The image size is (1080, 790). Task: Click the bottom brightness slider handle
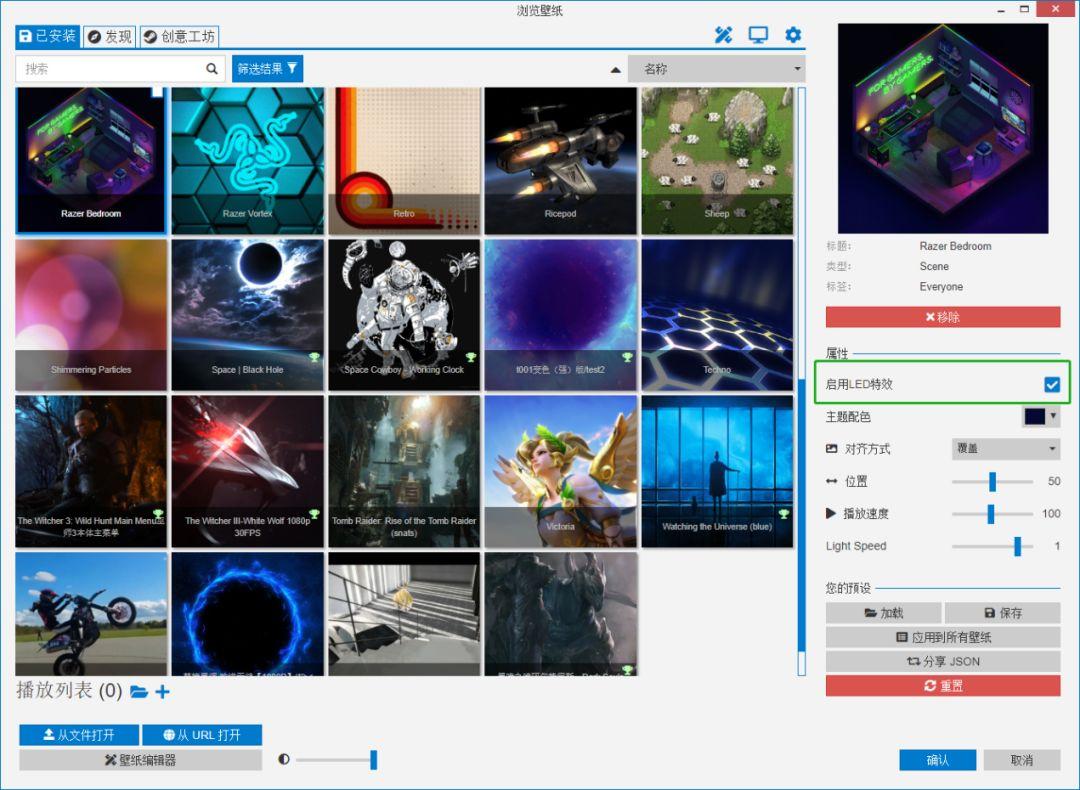coord(373,760)
